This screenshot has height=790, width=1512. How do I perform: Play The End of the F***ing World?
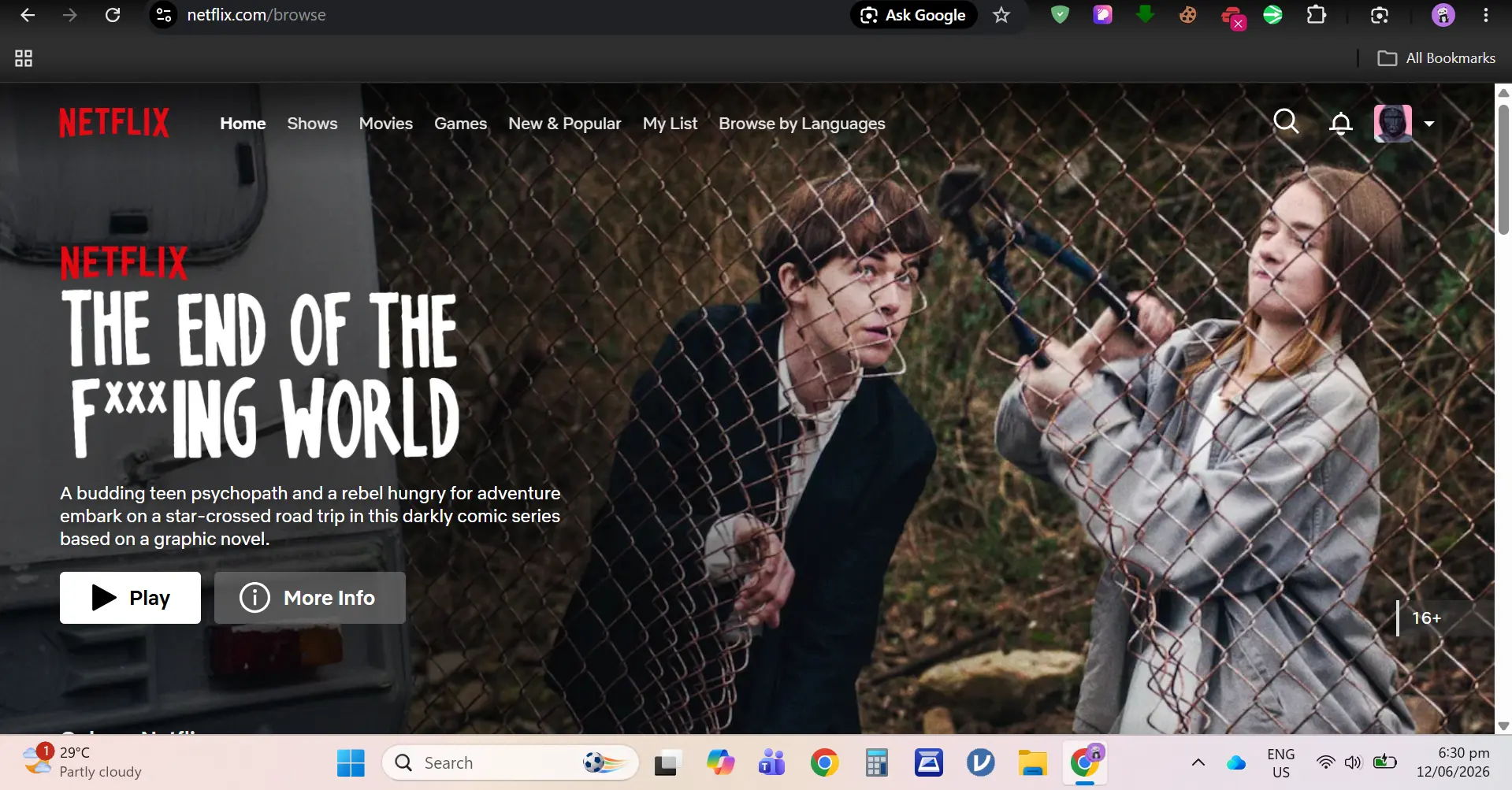tap(130, 598)
